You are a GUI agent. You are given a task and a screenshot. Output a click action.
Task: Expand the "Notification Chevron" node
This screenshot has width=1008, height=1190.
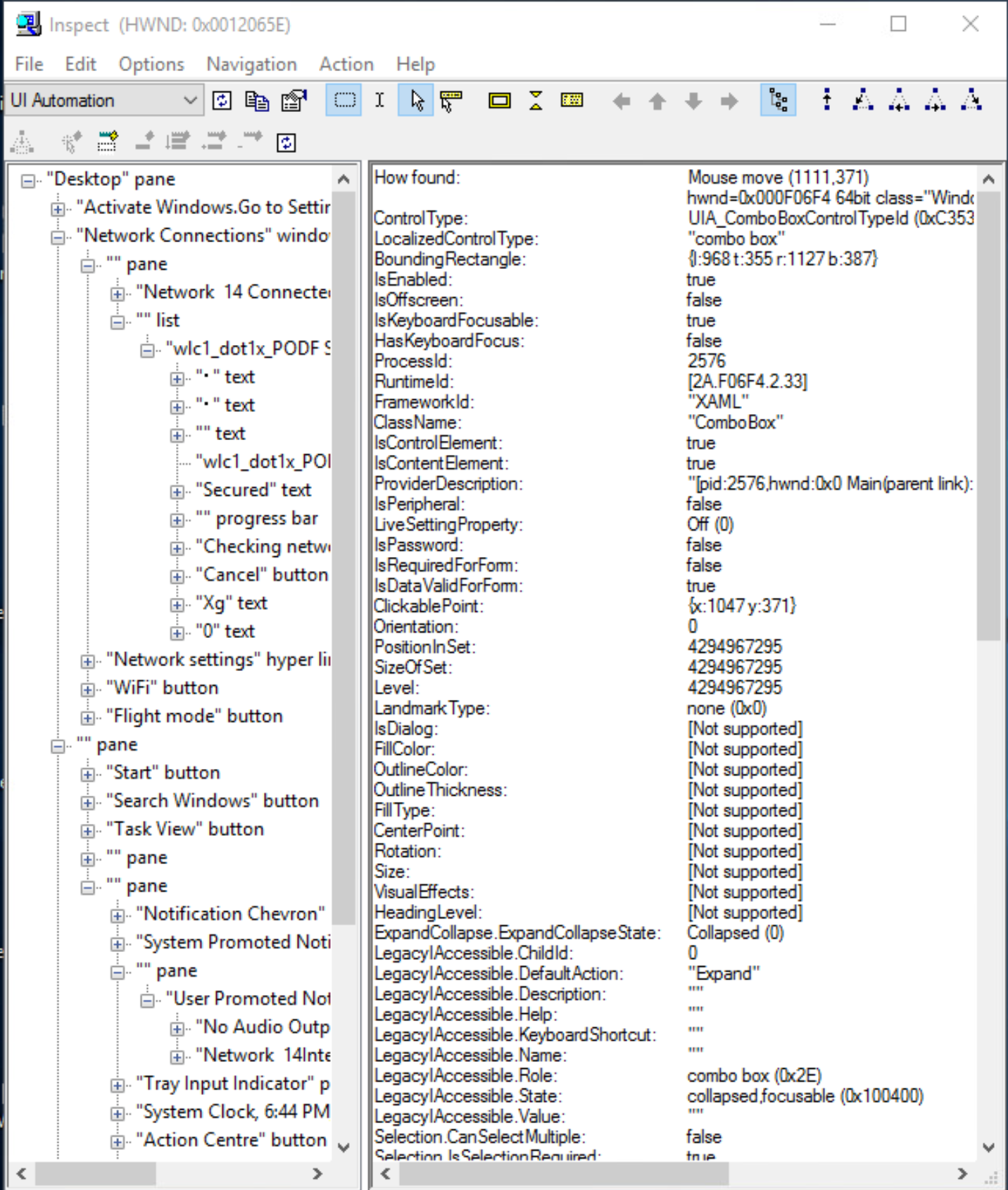[118, 915]
